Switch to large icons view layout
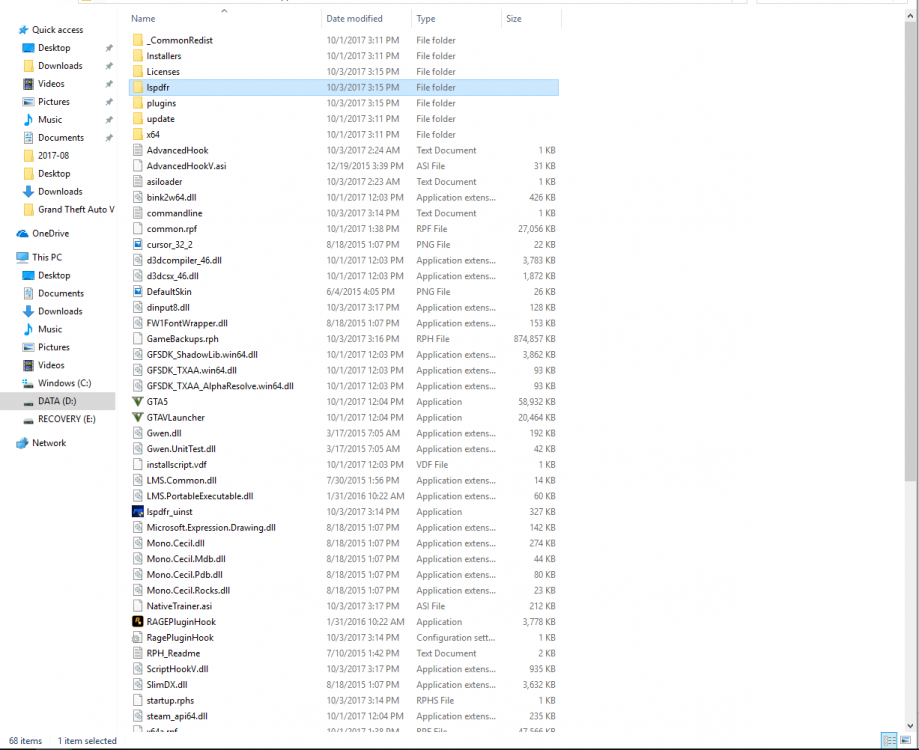This screenshot has height=750, width=919. 906,741
